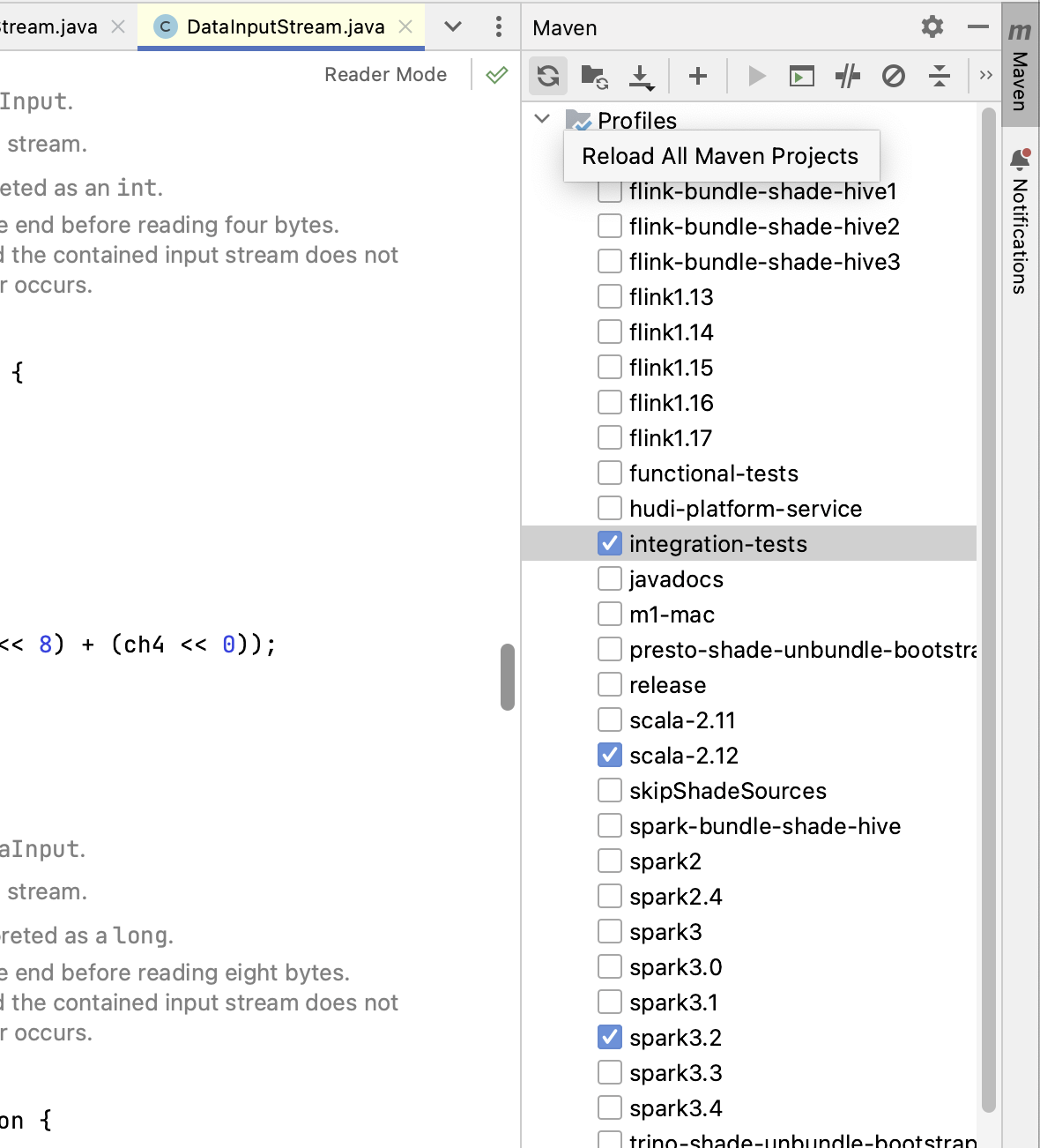Image resolution: width=1040 pixels, height=1148 pixels.
Task: Disable the spark3.2 profile checkbox
Action: click(x=610, y=1038)
